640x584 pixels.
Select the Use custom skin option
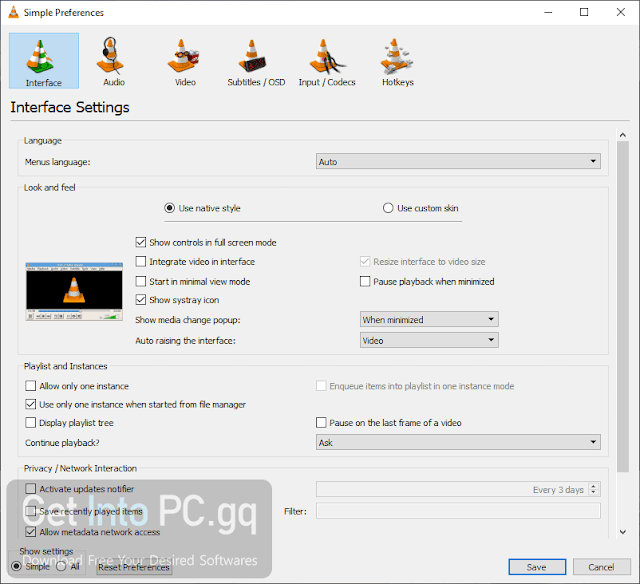[x=420, y=208]
